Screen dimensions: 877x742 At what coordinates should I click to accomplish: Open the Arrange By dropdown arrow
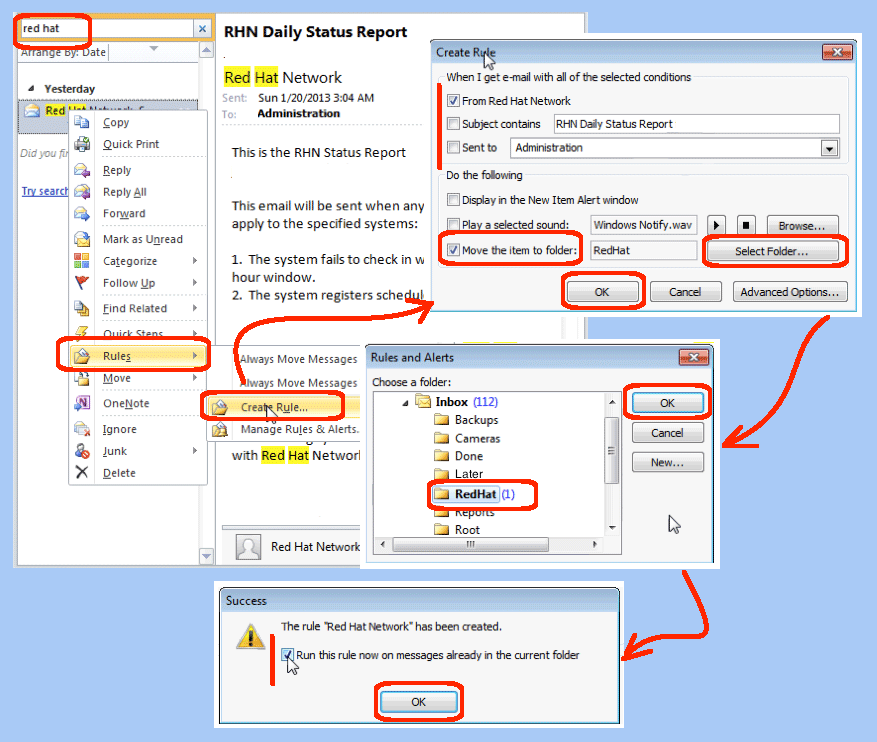[x=154, y=49]
